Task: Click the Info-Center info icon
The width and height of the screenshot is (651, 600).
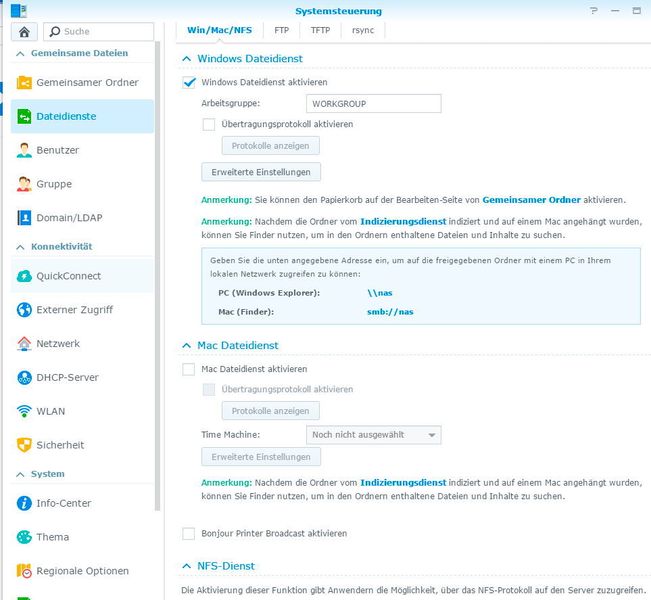Action: [x=24, y=503]
